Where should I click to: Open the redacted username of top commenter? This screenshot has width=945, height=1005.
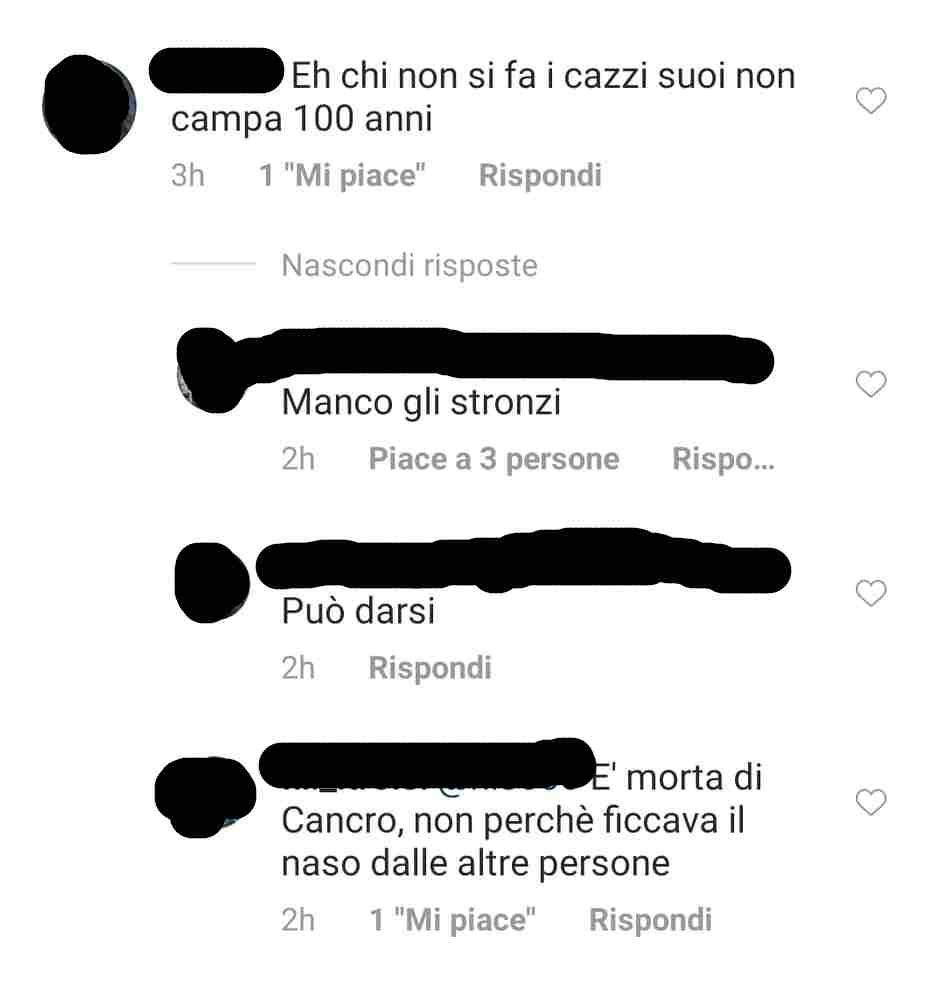coord(217,70)
